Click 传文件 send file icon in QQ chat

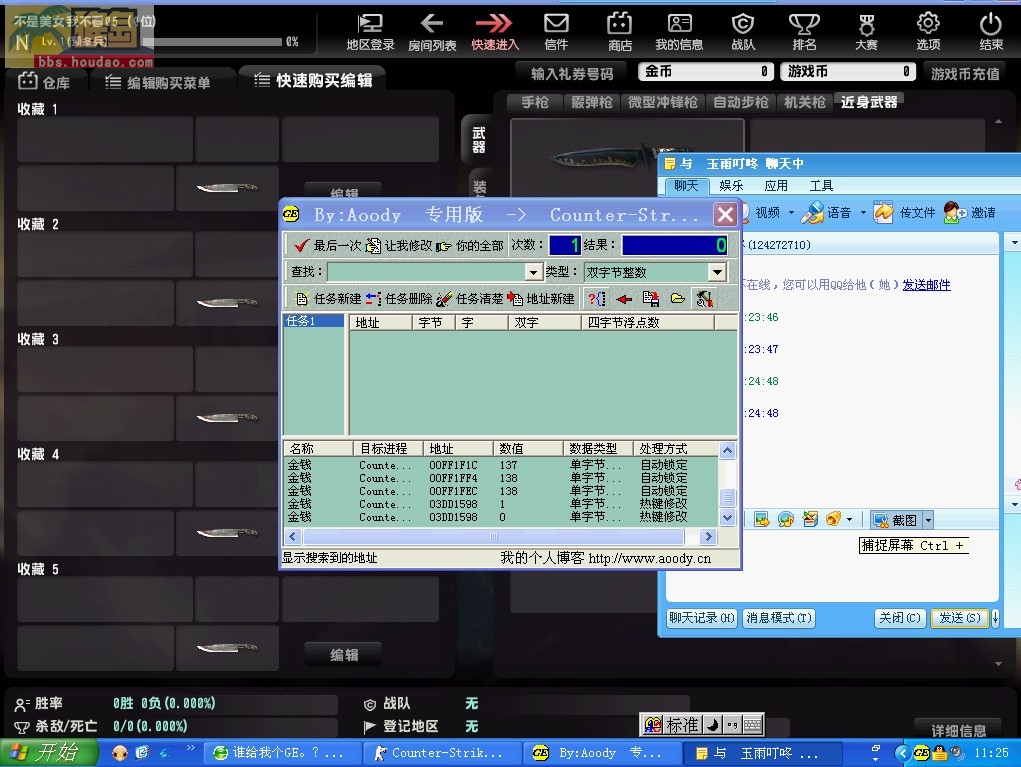click(x=884, y=212)
